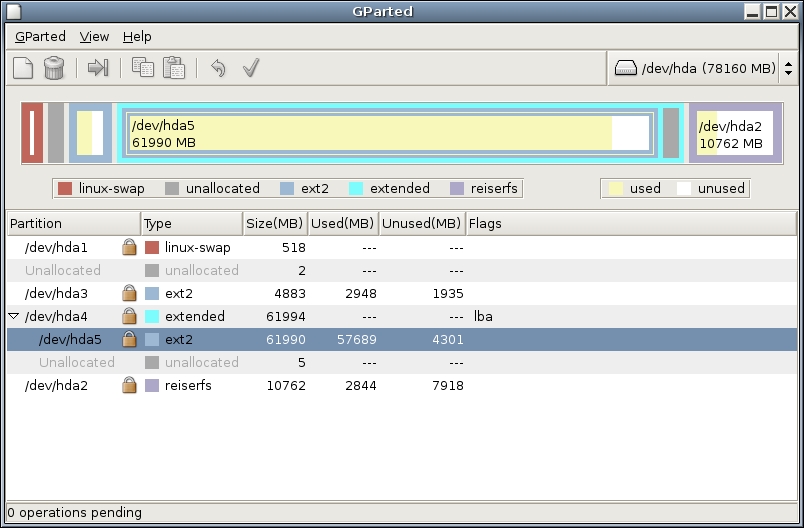Click the 0 operations pending status bar
This screenshot has width=804, height=528.
402,513
